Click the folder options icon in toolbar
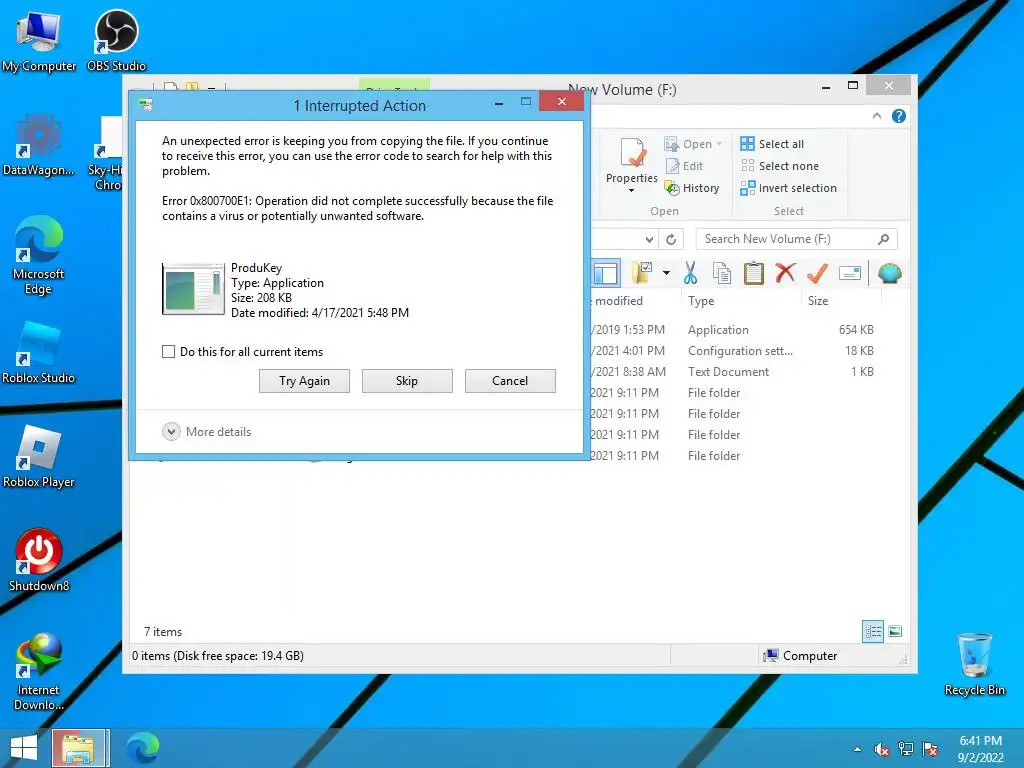 point(642,273)
